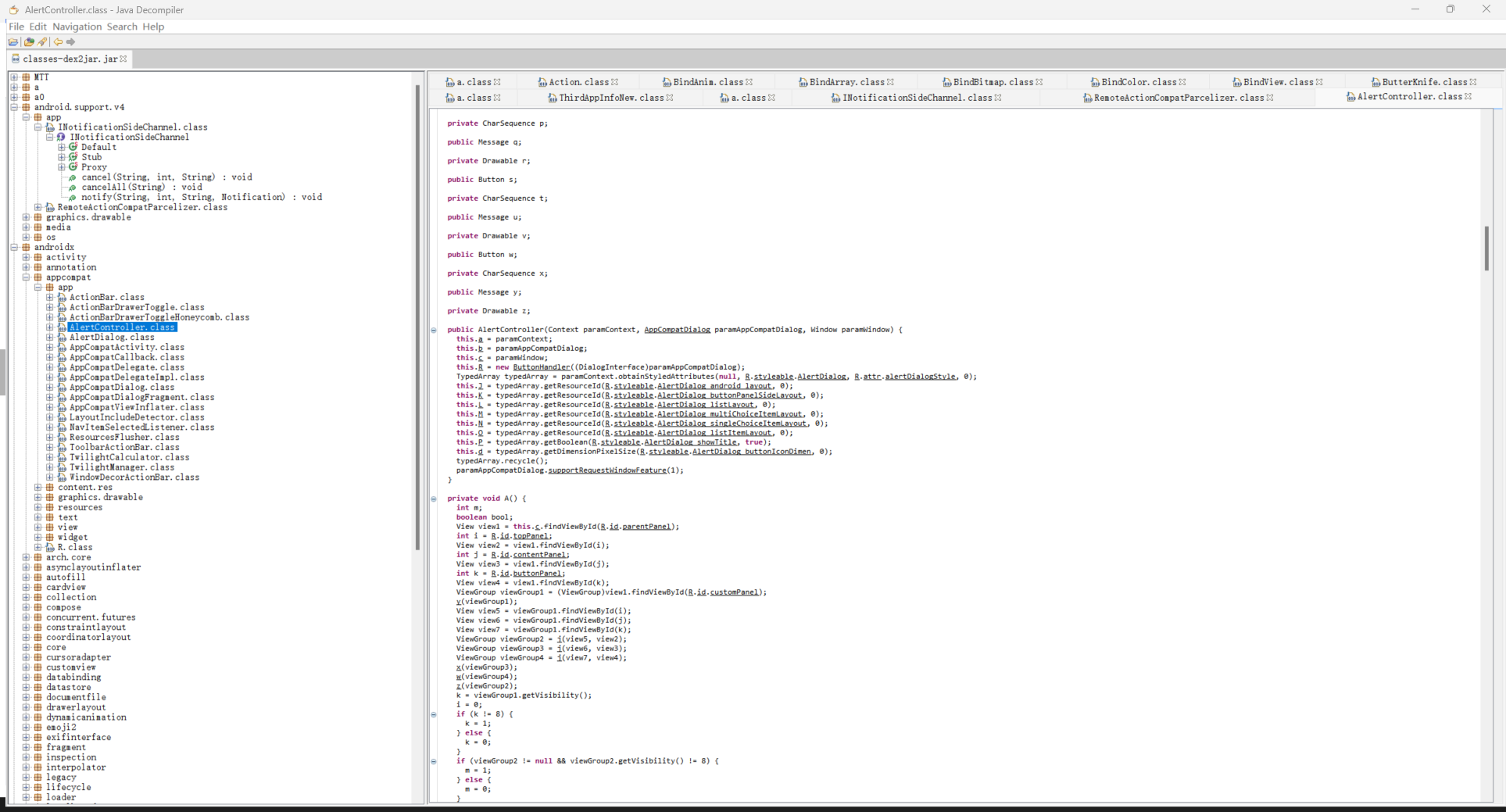Image resolution: width=1506 pixels, height=812 pixels.
Task: Switch to the BindView.class tab
Action: pos(1278,82)
